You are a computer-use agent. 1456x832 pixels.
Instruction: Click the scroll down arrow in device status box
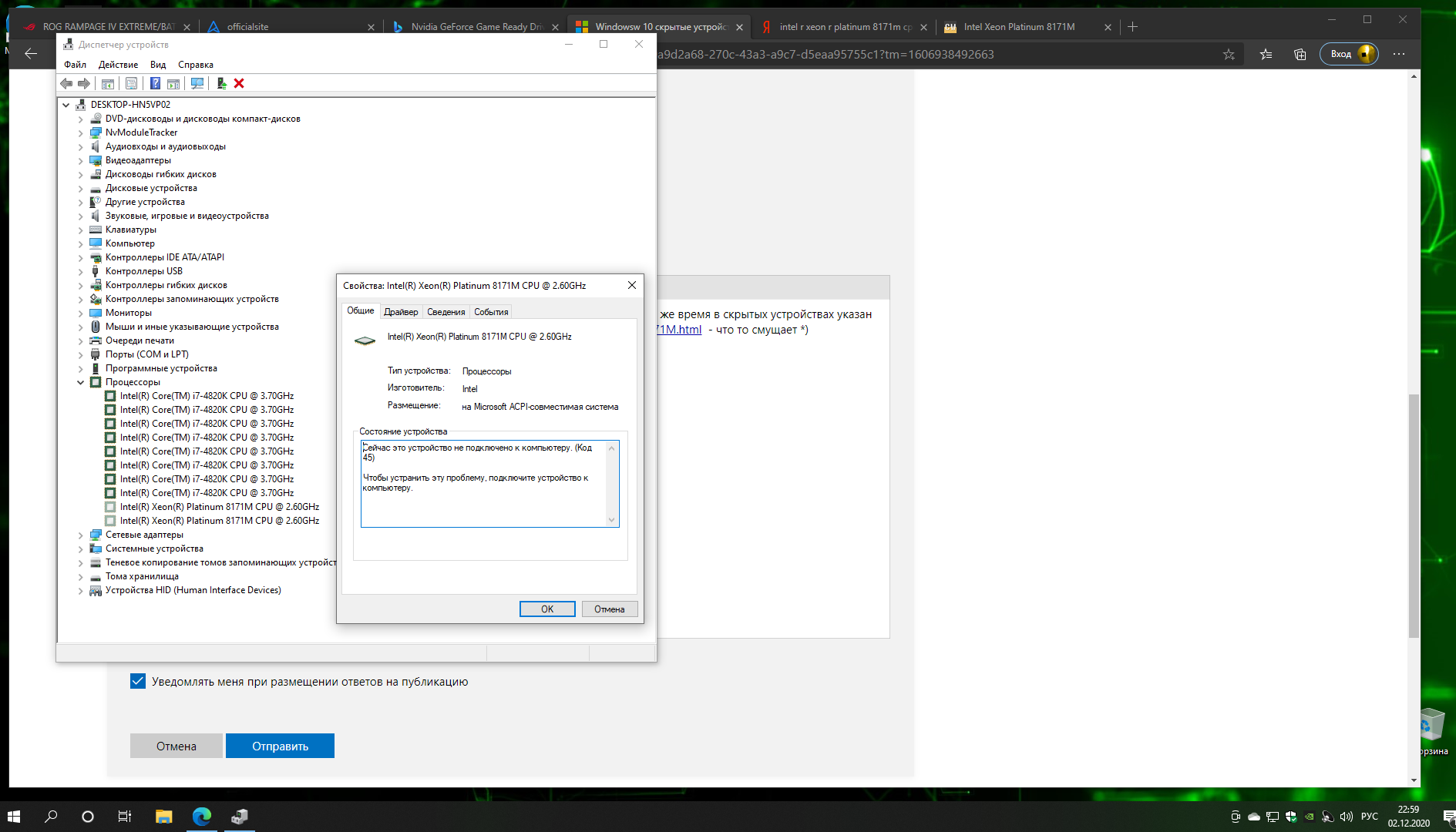coord(612,520)
